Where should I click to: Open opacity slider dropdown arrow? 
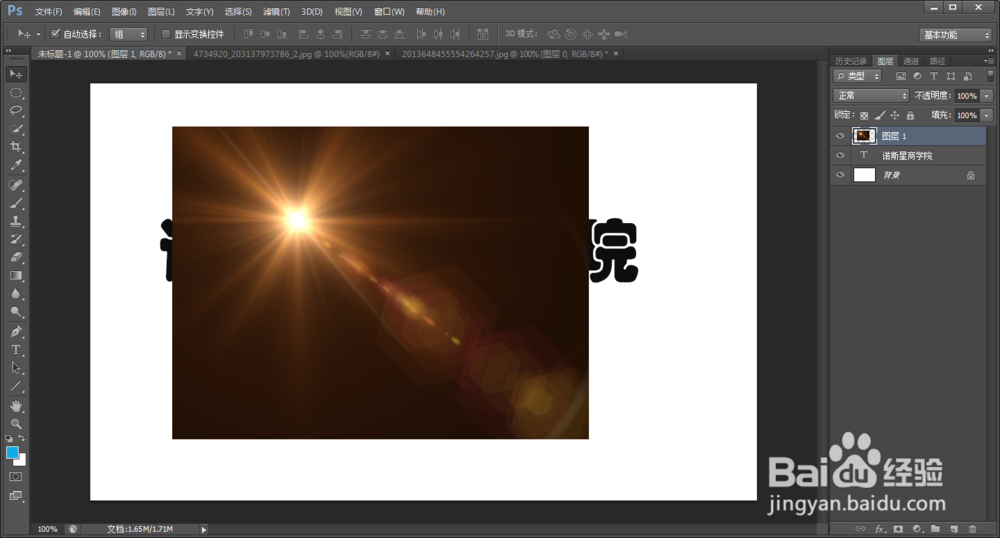pos(987,96)
